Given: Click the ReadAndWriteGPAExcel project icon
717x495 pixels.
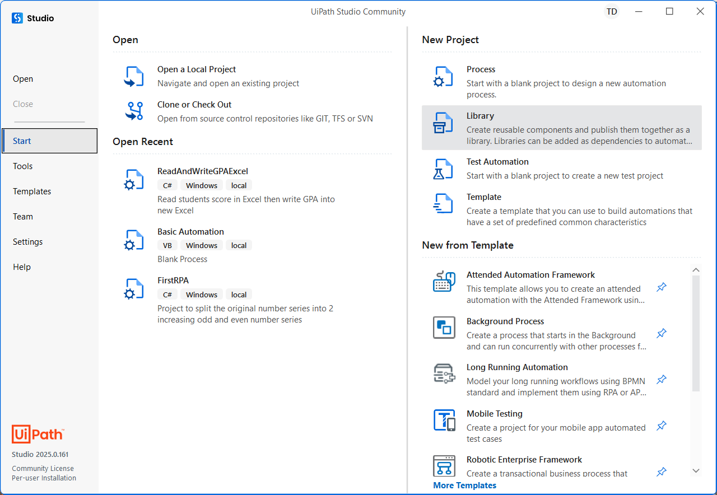Looking at the screenshot, I should (x=134, y=180).
